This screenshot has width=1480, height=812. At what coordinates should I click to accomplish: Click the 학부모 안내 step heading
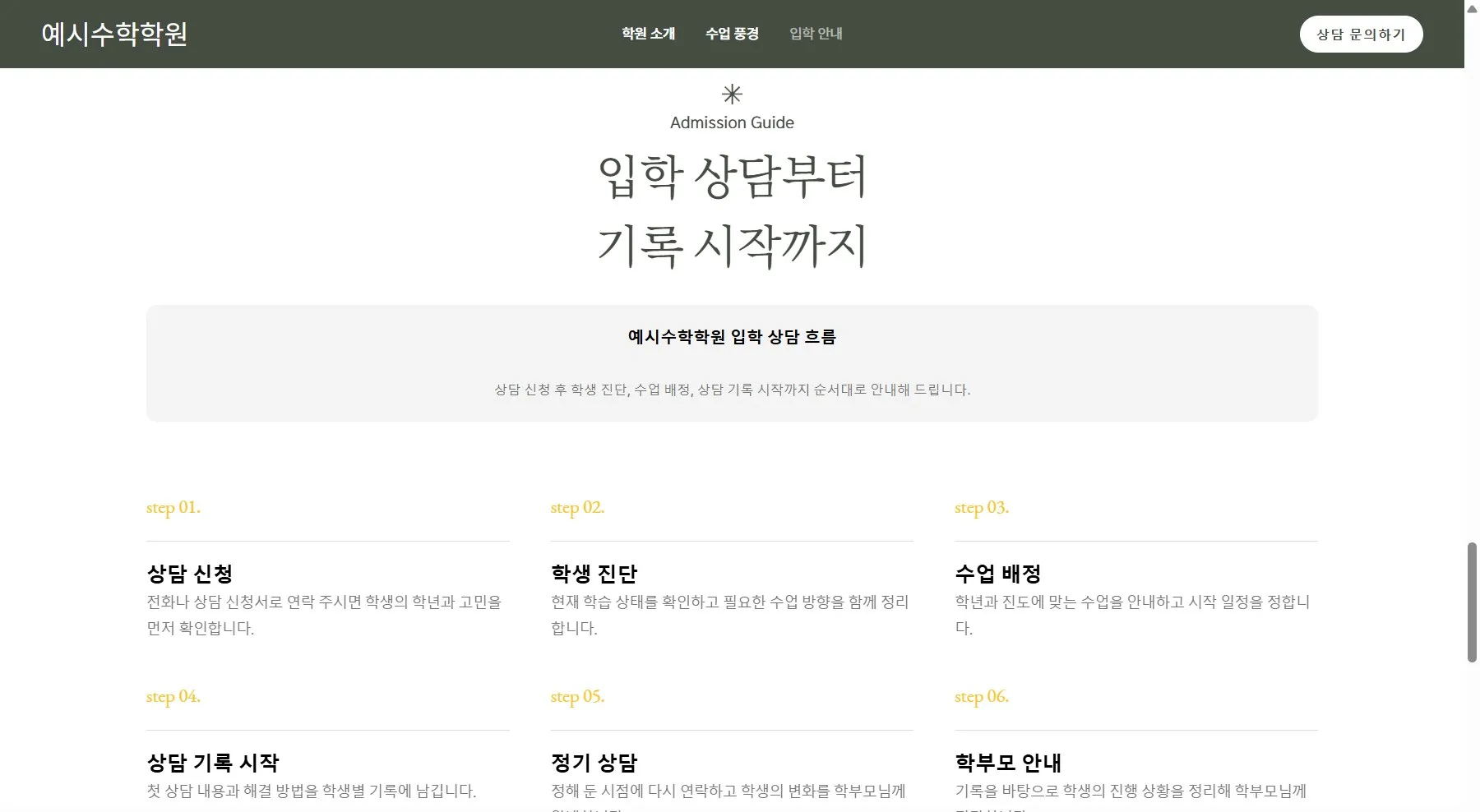tap(1008, 763)
